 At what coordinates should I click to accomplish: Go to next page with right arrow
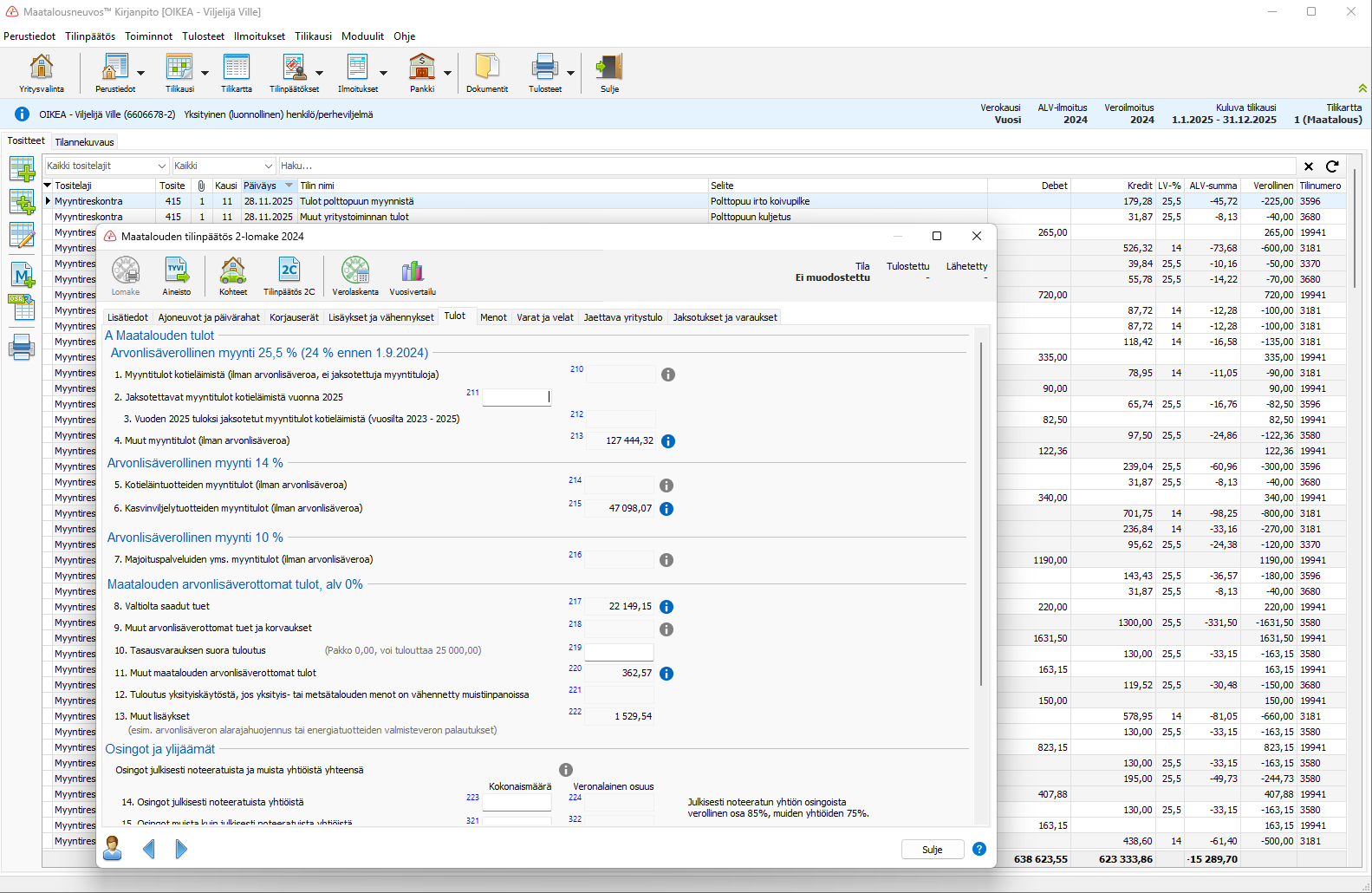[181, 849]
